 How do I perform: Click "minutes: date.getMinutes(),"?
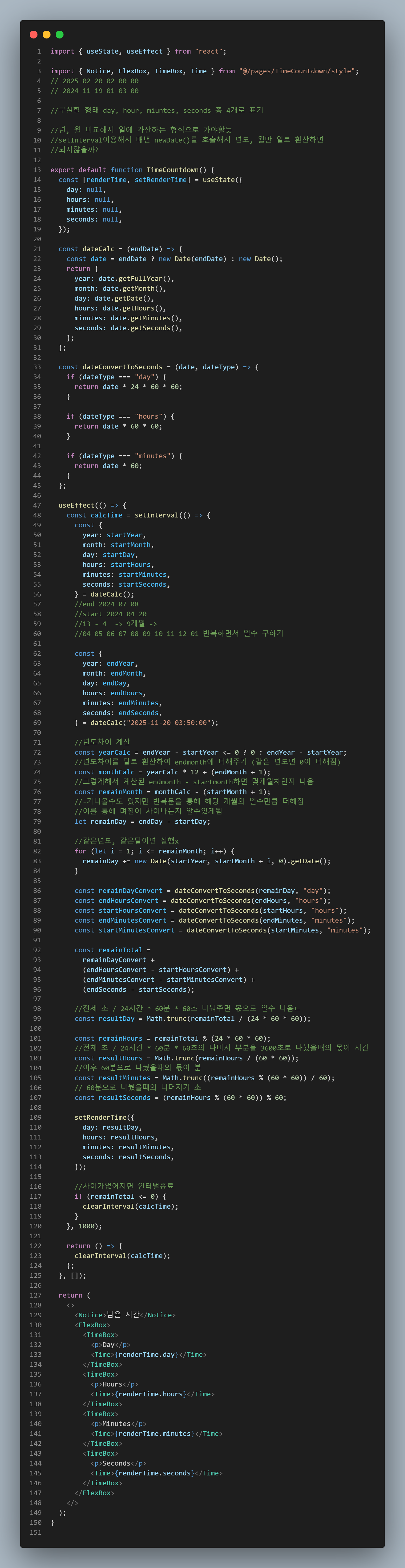(x=129, y=318)
